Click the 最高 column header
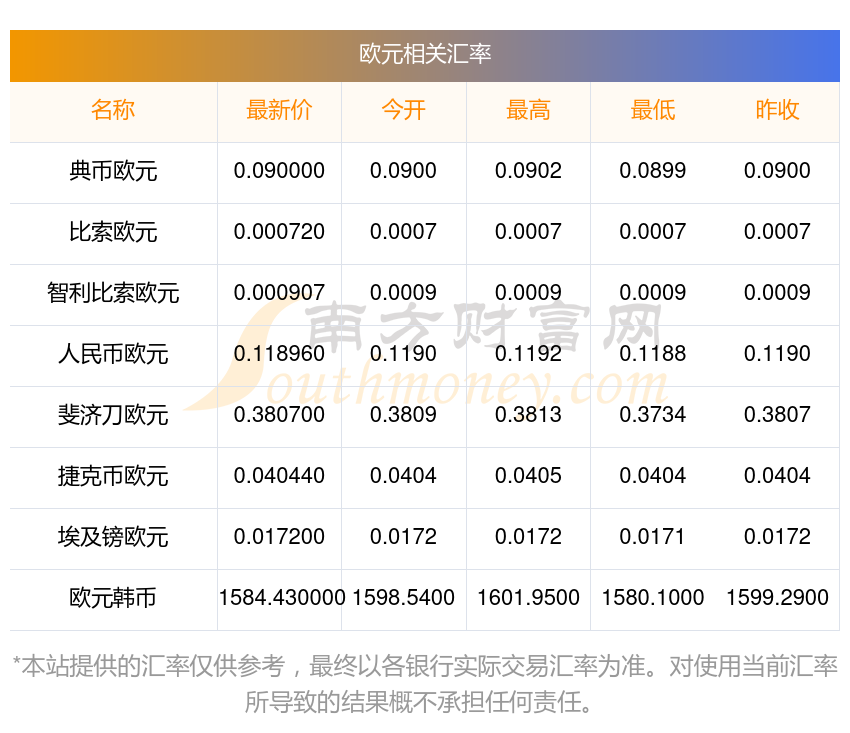Viewport: 850px width, 733px height. [x=528, y=110]
